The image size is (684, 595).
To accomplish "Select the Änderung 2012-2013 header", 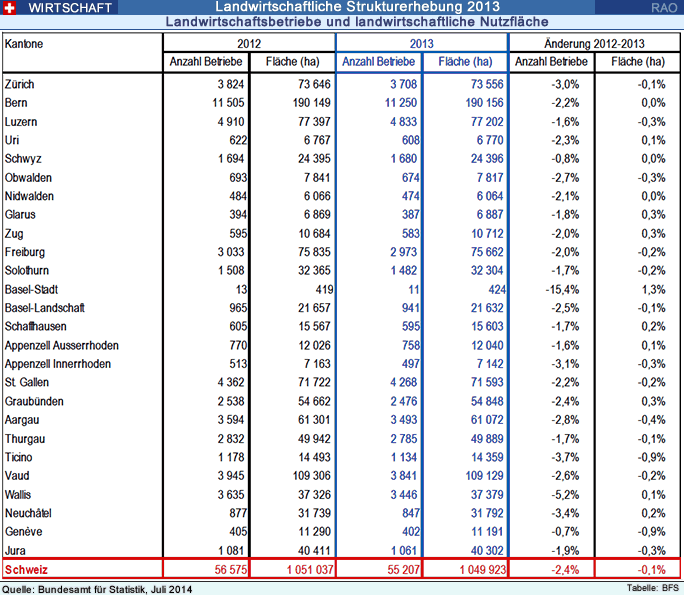I will pyautogui.click(x=594, y=44).
